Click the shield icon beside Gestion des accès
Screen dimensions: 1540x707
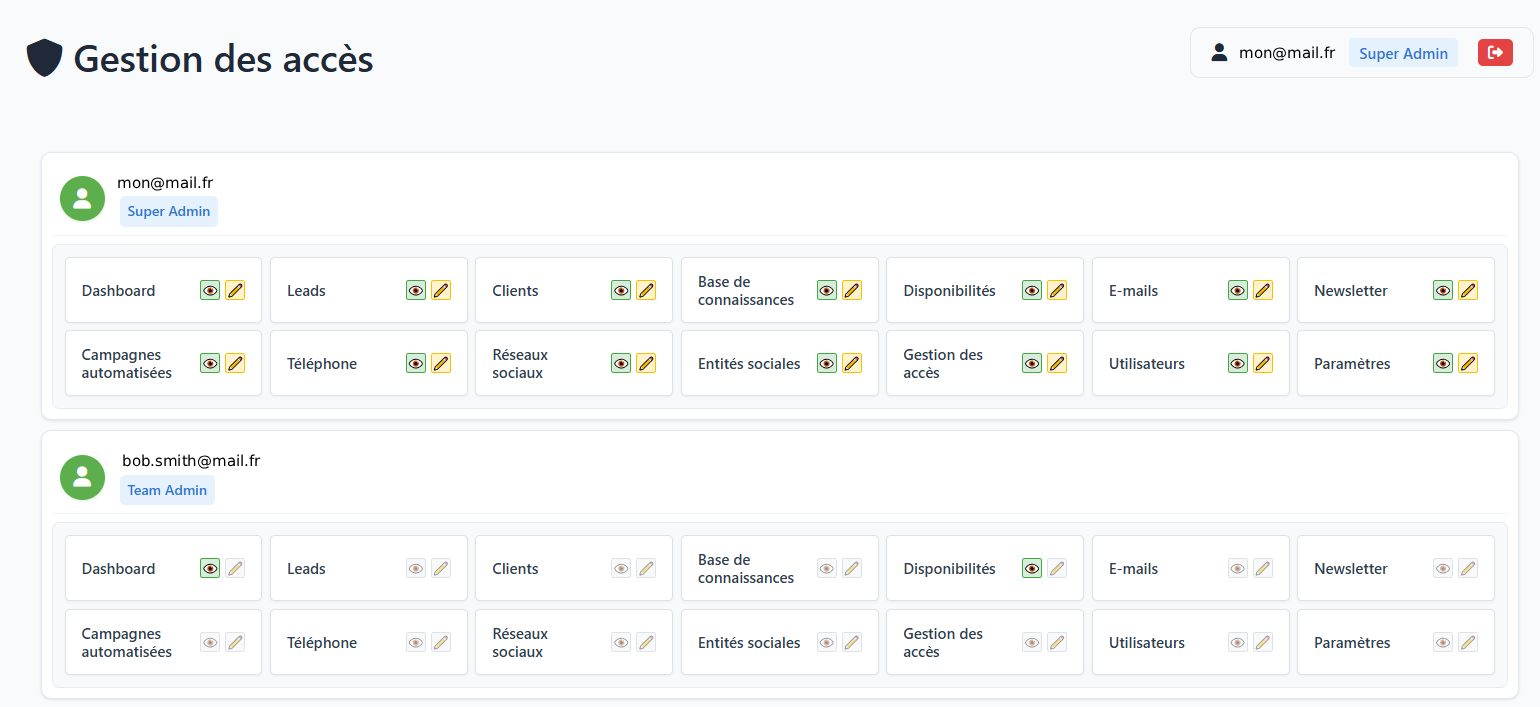(44, 59)
